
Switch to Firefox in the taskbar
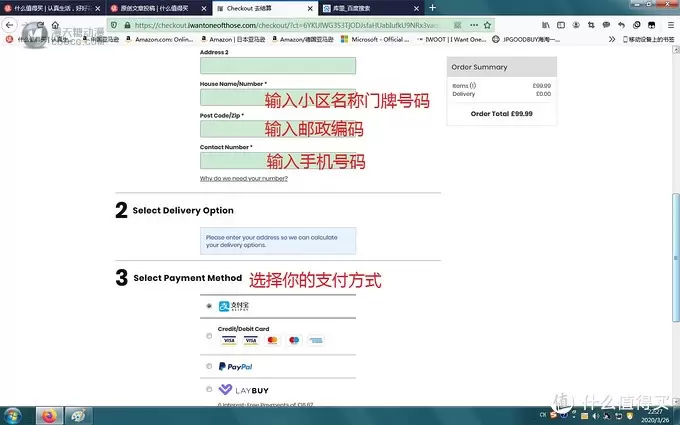49,416
